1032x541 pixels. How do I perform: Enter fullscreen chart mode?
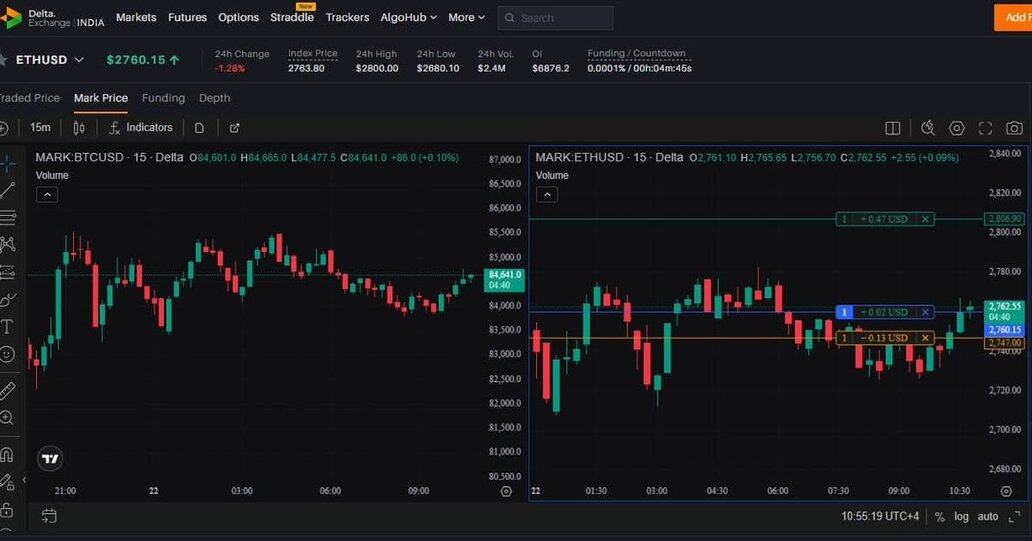coord(985,128)
